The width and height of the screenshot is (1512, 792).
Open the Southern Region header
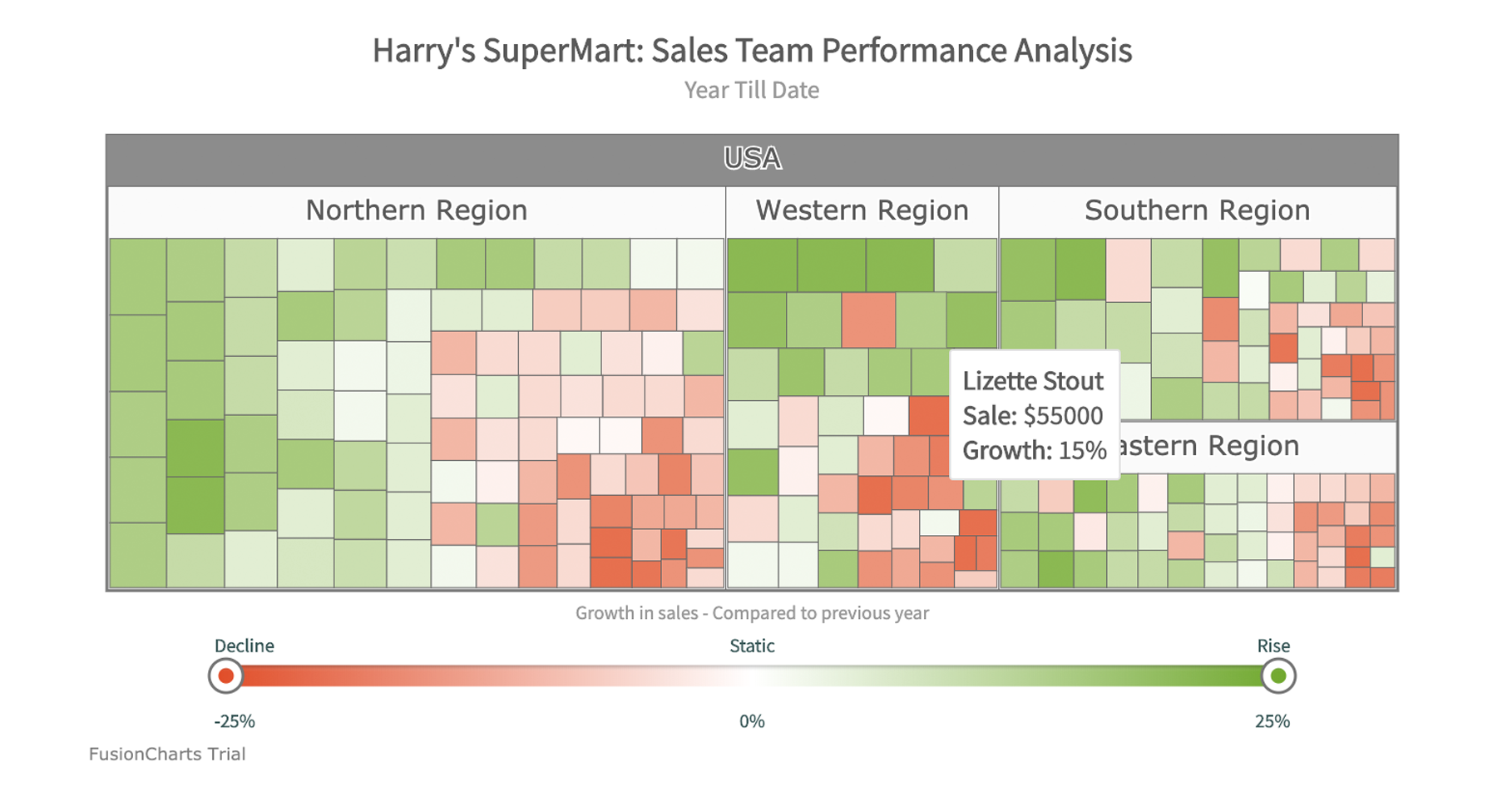[1197, 211]
